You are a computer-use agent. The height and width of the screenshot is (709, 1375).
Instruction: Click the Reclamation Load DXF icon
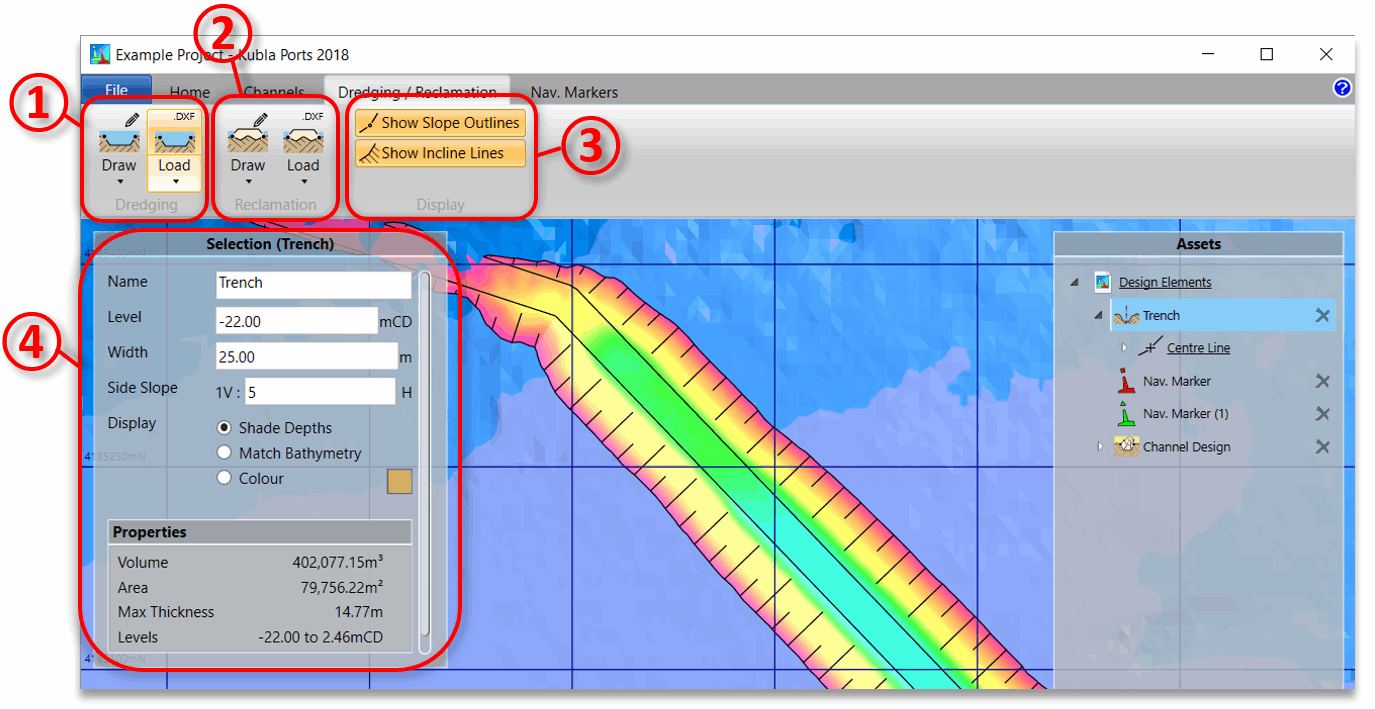tap(303, 133)
